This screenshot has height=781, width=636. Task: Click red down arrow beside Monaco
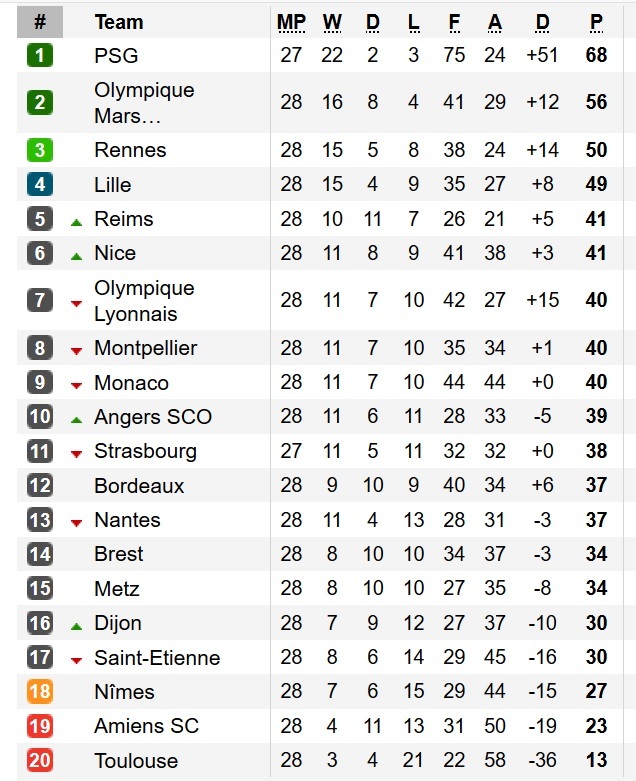pyautogui.click(x=76, y=384)
